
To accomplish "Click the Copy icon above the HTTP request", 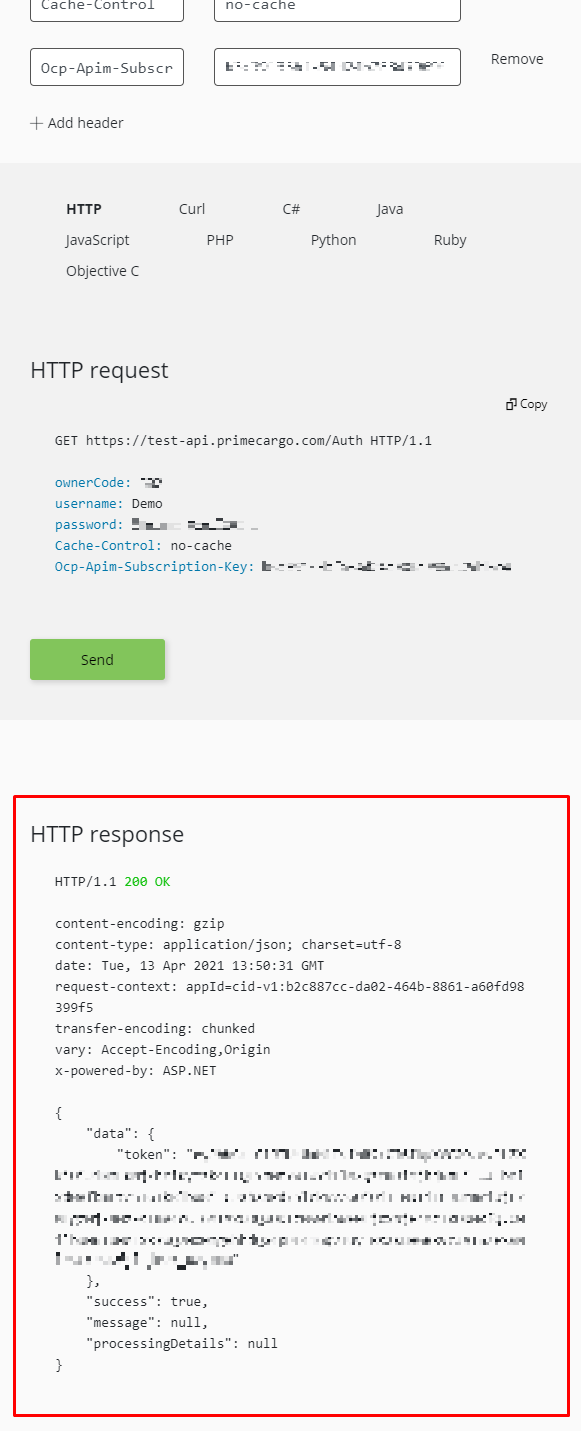I will (526, 404).
